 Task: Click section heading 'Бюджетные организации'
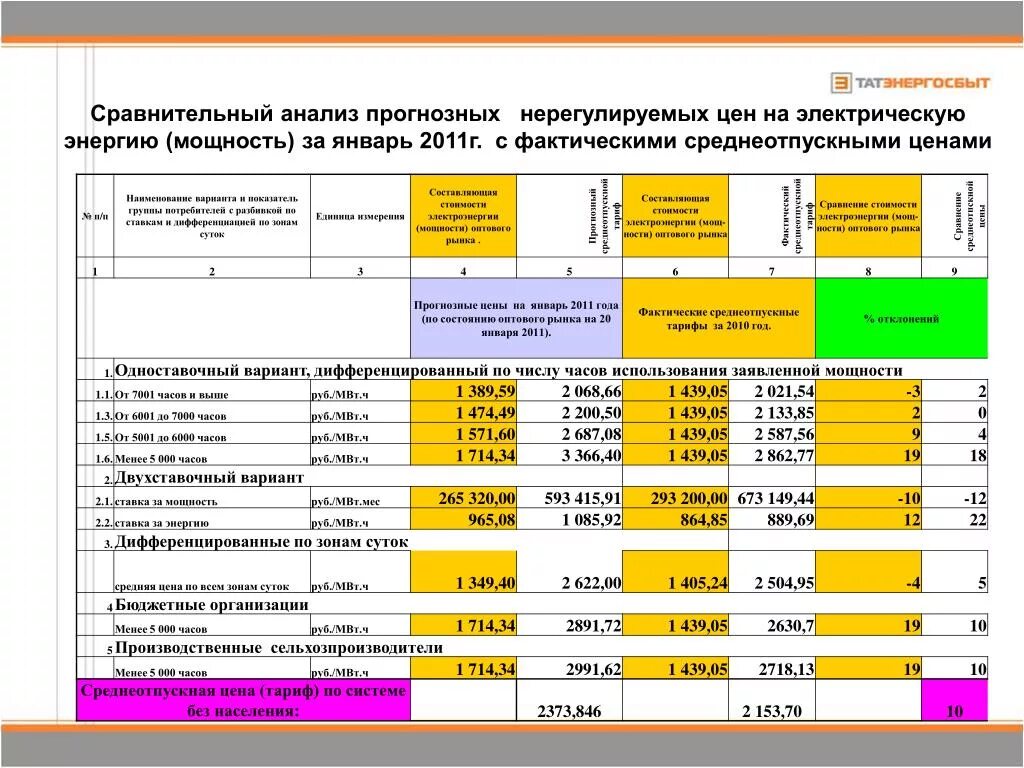(x=212, y=605)
